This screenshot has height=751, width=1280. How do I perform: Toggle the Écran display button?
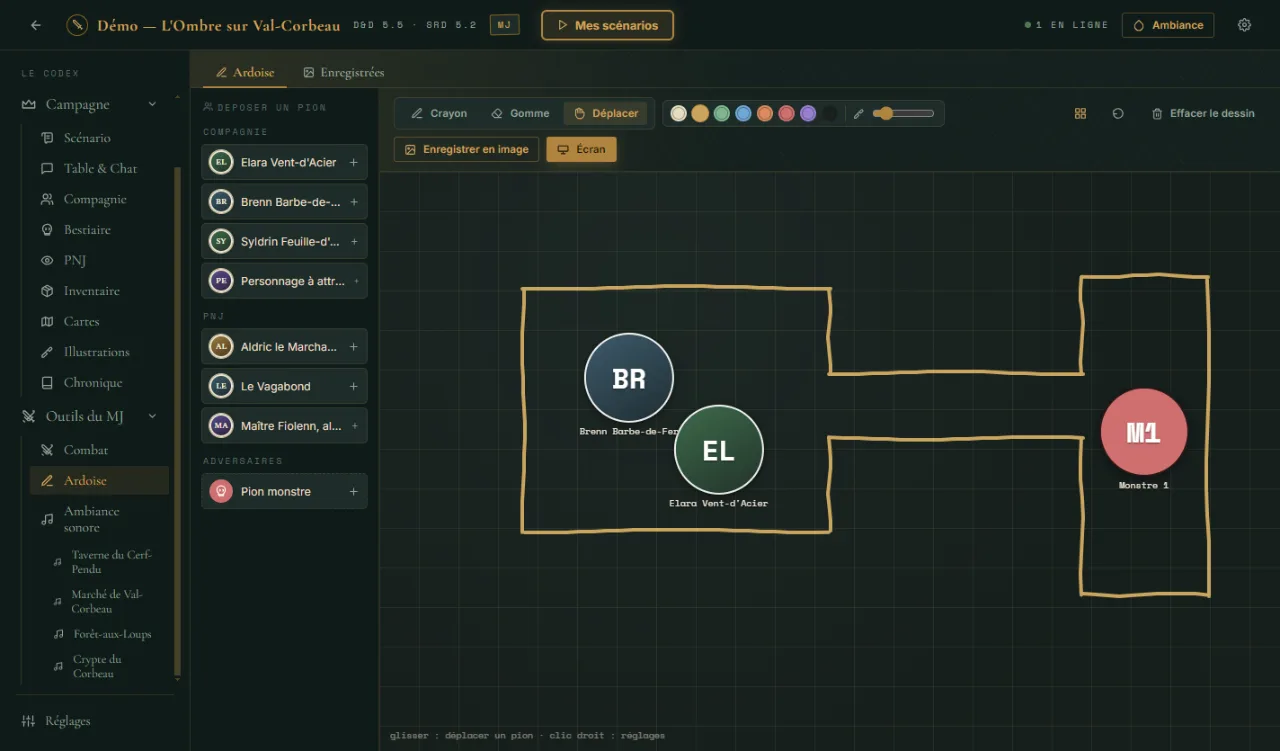(x=581, y=149)
